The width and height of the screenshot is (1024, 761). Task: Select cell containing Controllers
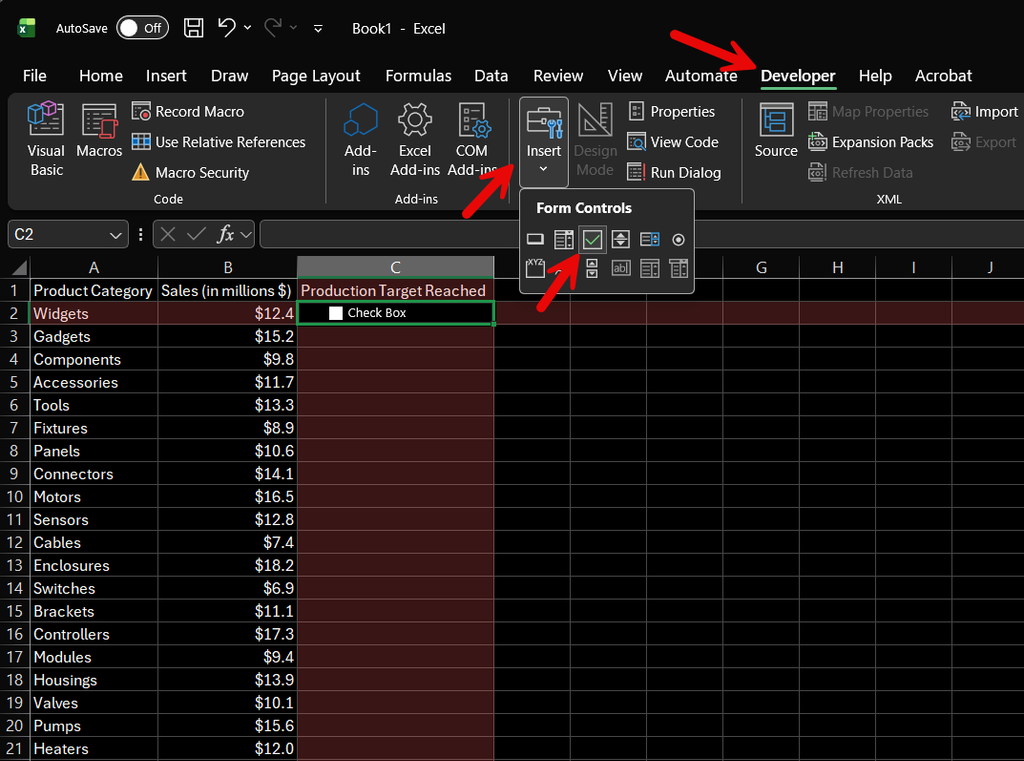click(94, 634)
